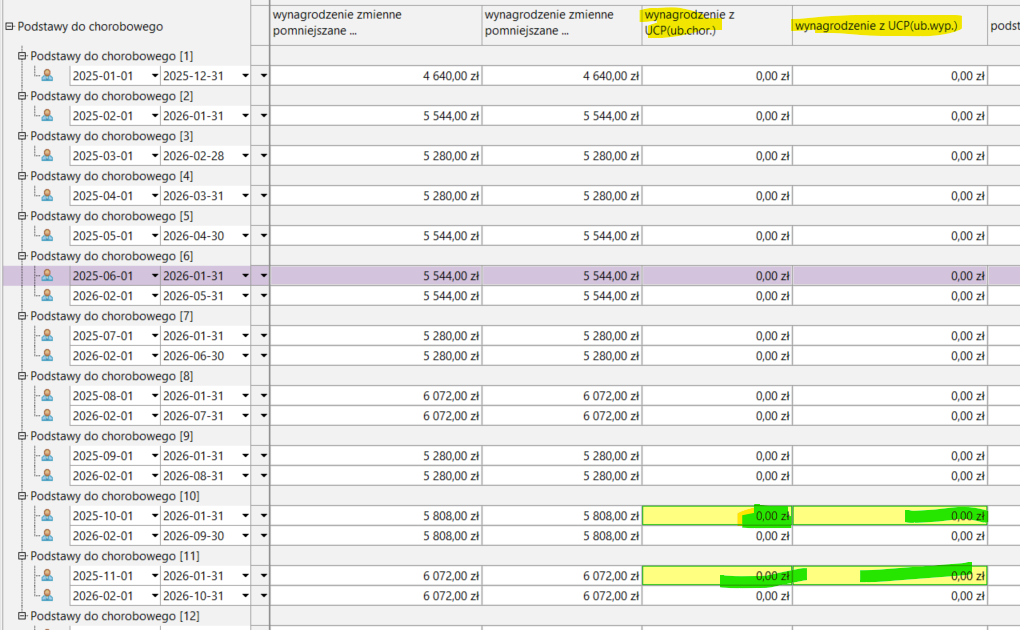Click person icon in row starting 2025-03-01
Viewport: 1020px width, 630px height.
tap(46, 155)
